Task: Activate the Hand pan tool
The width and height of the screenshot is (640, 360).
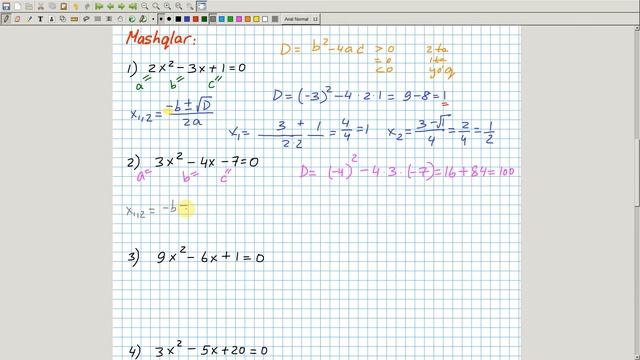Action: coord(120,19)
